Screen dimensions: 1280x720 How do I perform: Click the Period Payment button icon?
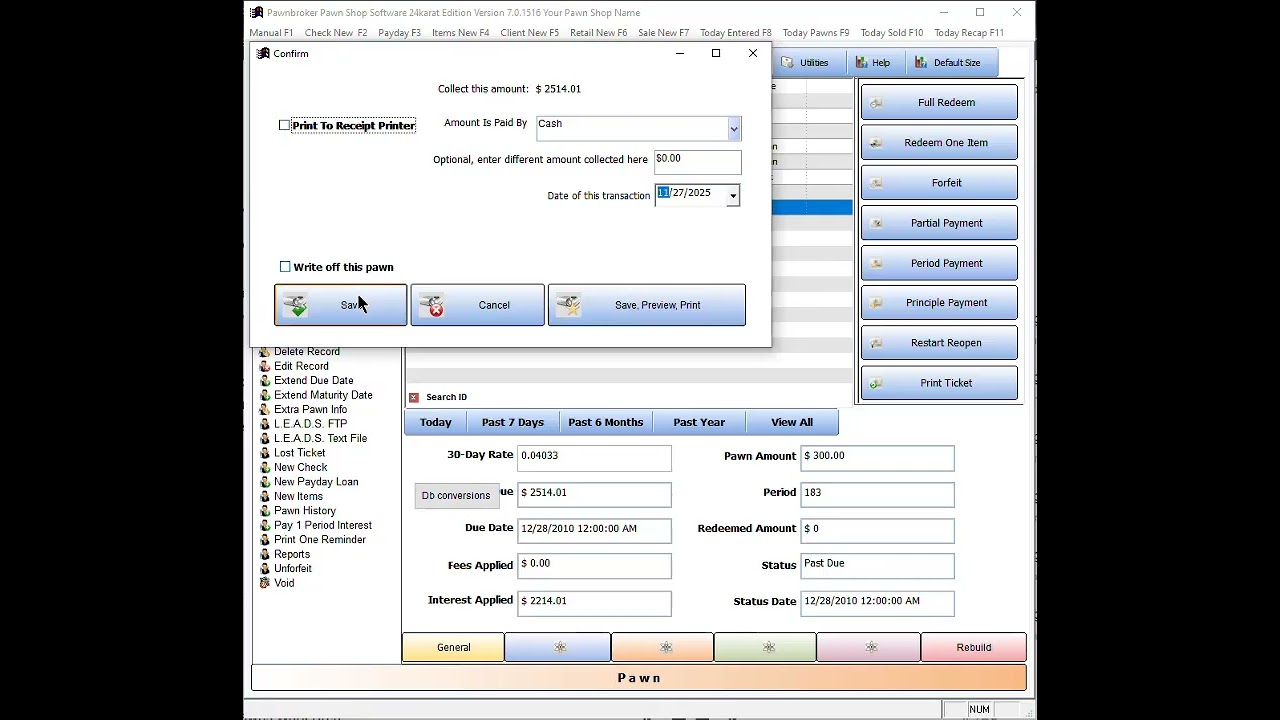[x=876, y=263]
